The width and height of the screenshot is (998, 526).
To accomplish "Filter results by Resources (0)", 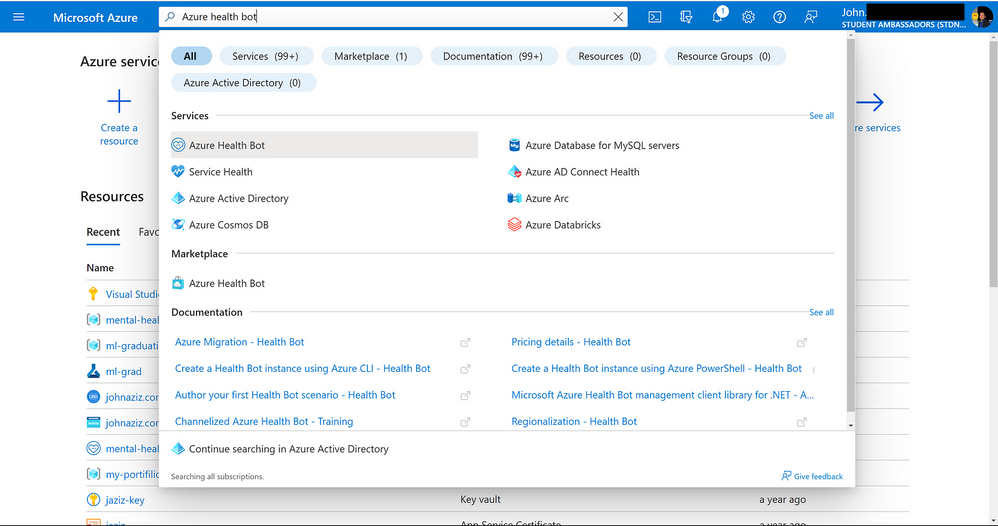I will pos(610,56).
